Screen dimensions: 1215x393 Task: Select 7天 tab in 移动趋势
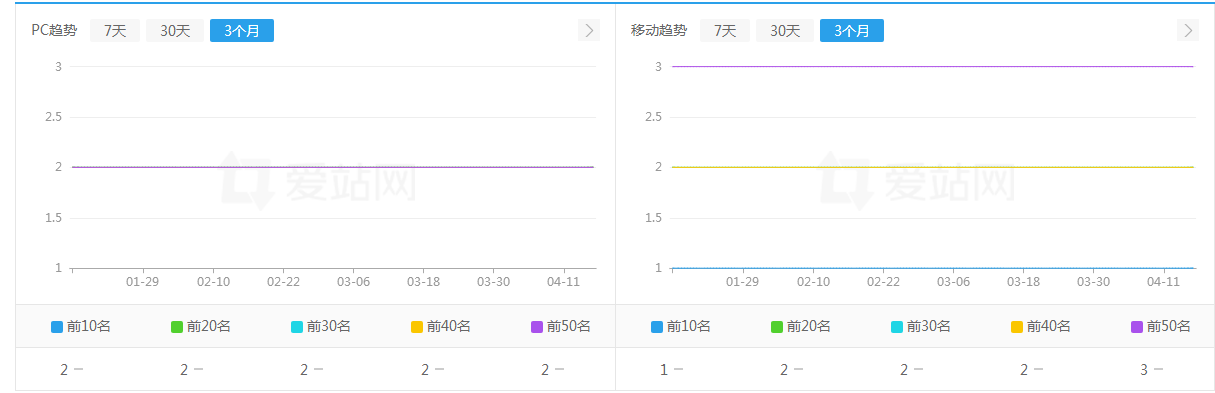[x=725, y=30]
